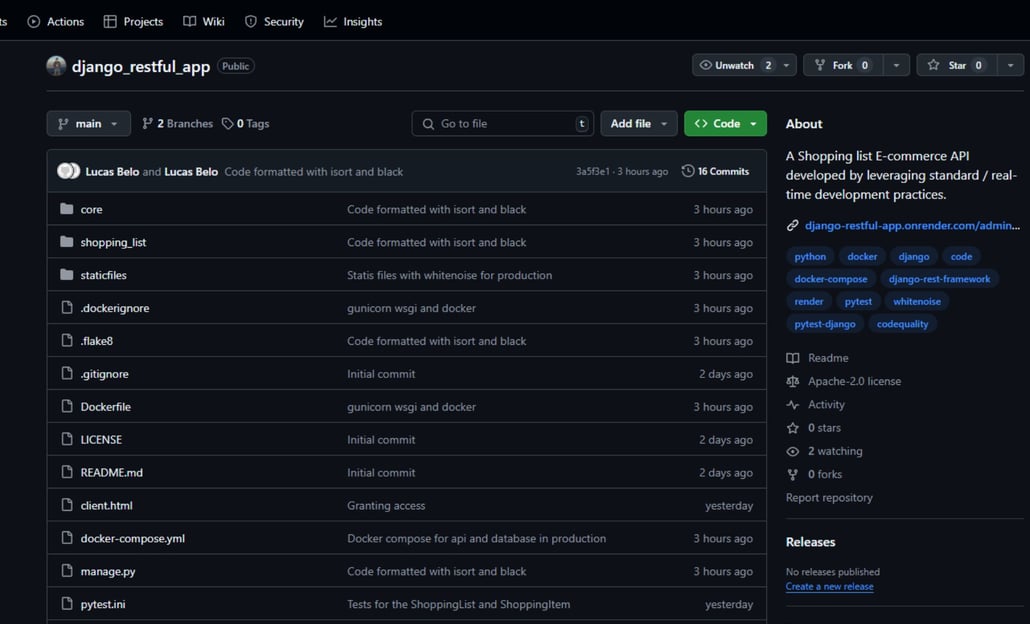Open the django-restful-app.onrender.com website link
This screenshot has width=1030, height=624.
click(912, 225)
